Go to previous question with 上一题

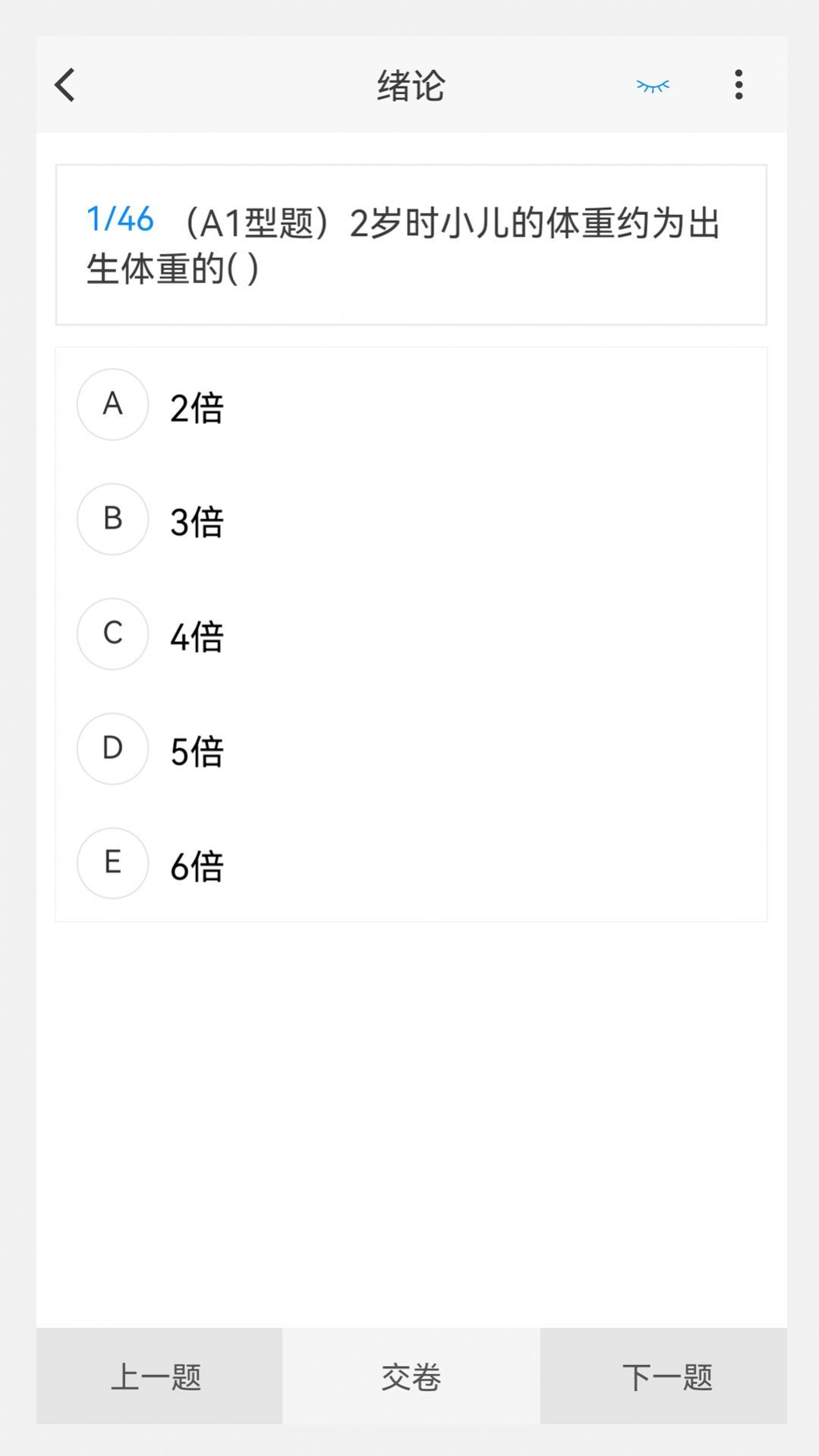coord(159,1376)
